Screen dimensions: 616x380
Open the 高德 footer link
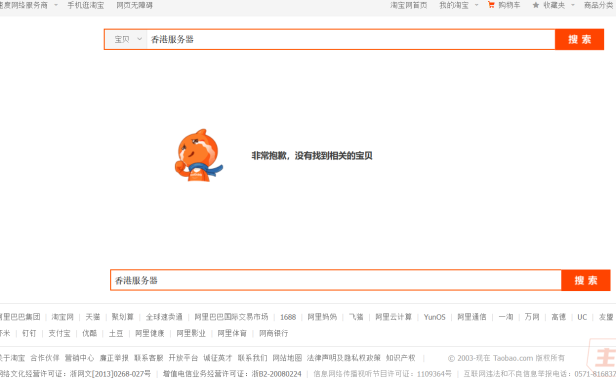558,317
